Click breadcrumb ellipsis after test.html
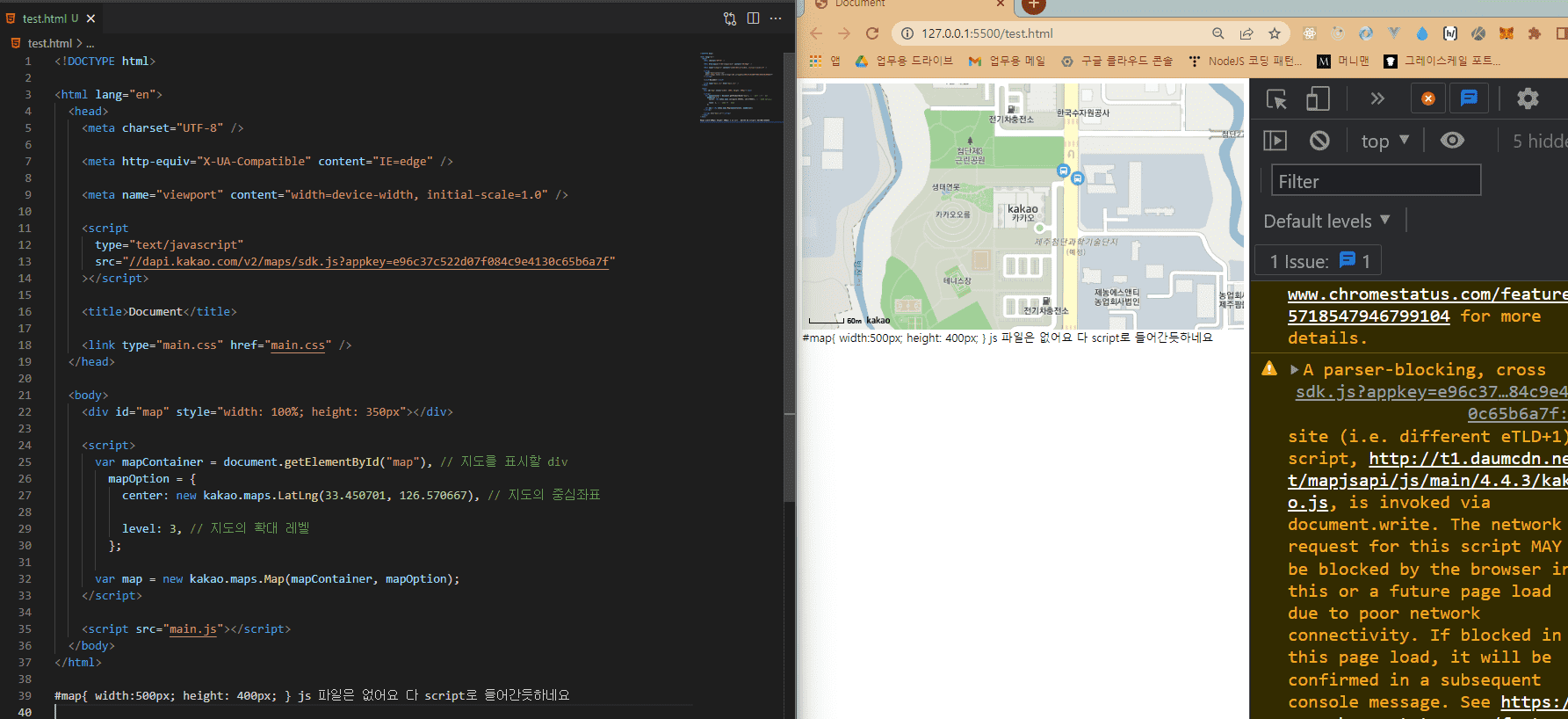 click(x=90, y=43)
